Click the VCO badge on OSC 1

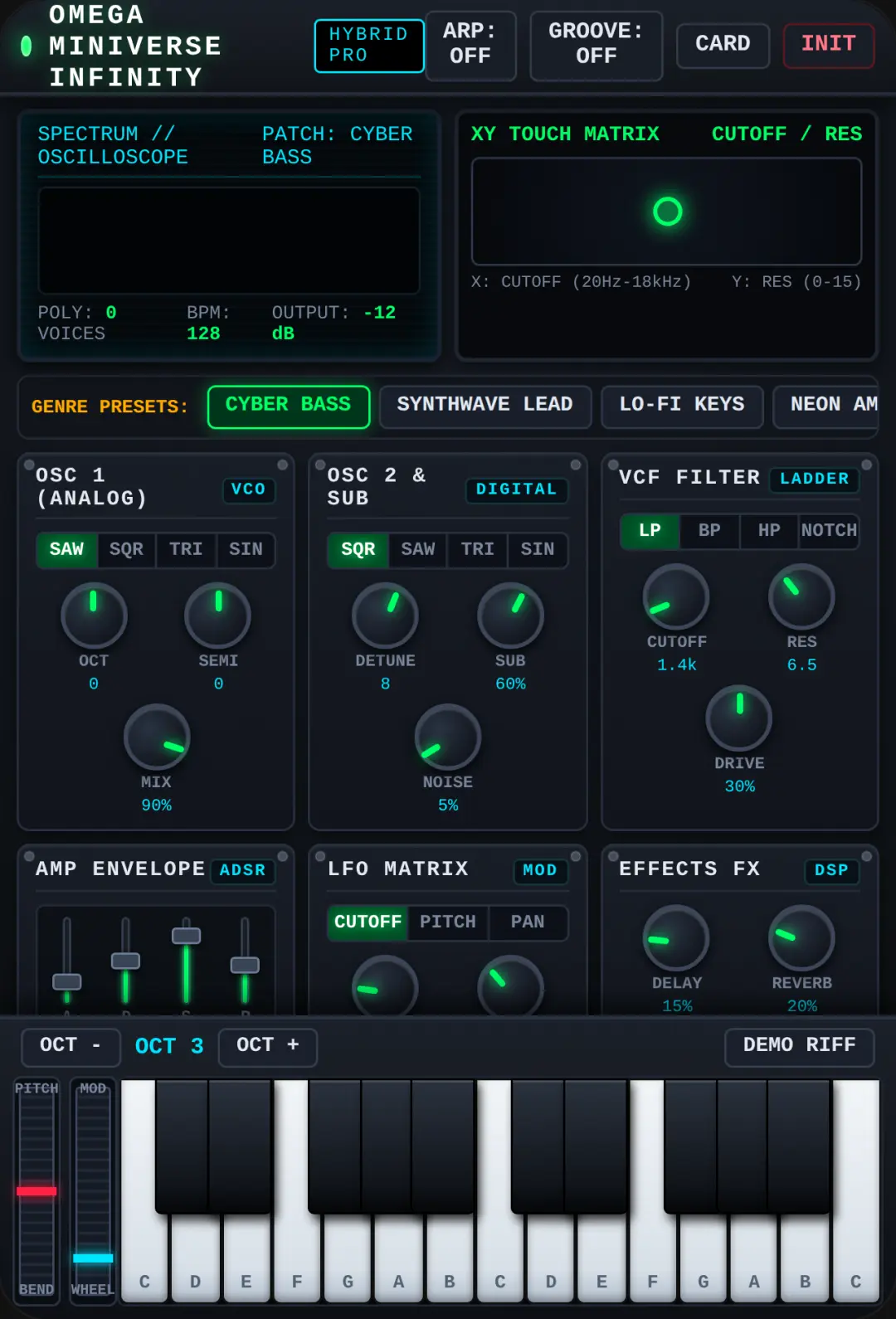tap(248, 489)
